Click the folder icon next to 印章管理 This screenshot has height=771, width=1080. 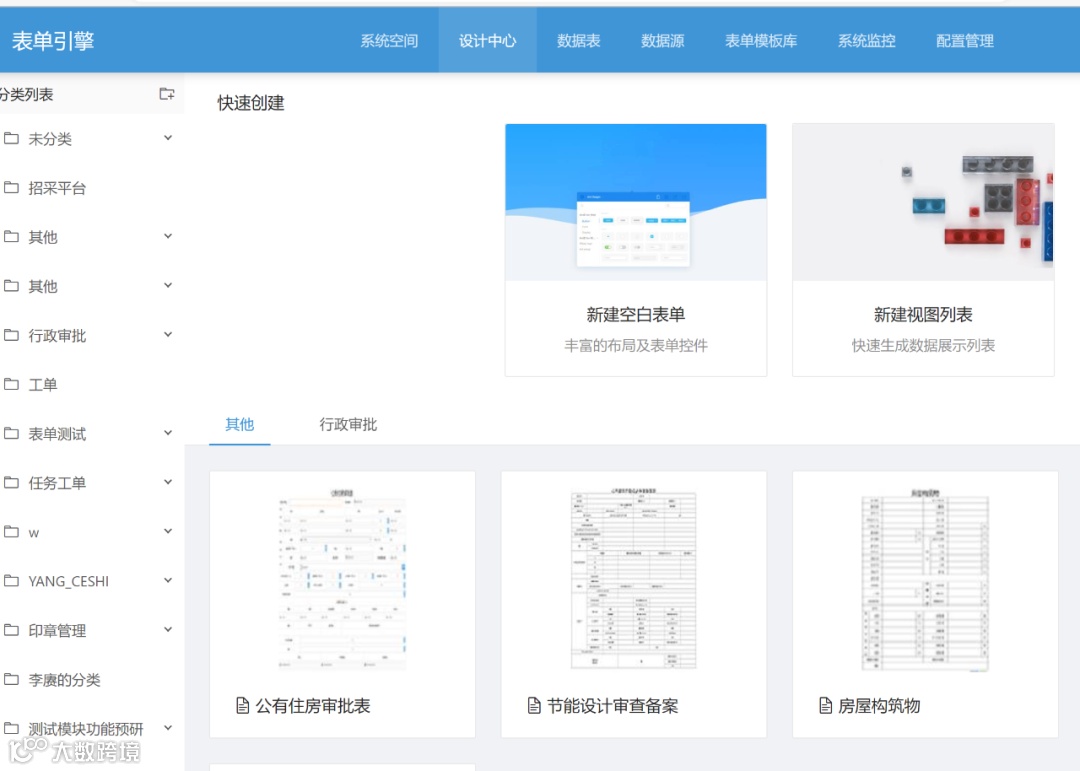pyautogui.click(x=11, y=630)
